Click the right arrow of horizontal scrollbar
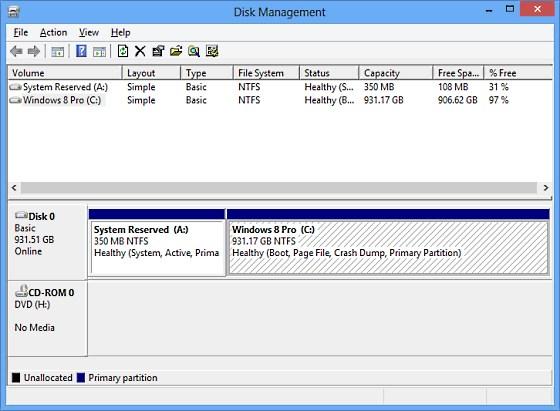The height and width of the screenshot is (411, 560). coord(546,187)
